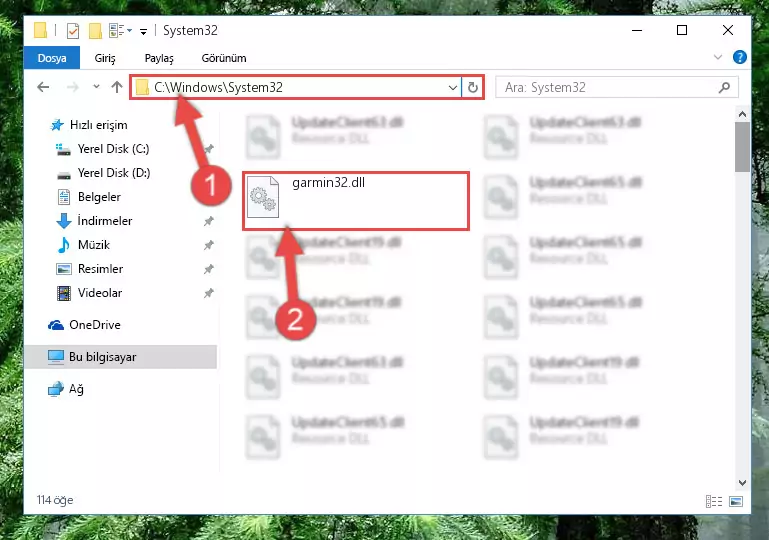Open Belgeler folder in sidebar
The image size is (769, 540).
[99, 197]
